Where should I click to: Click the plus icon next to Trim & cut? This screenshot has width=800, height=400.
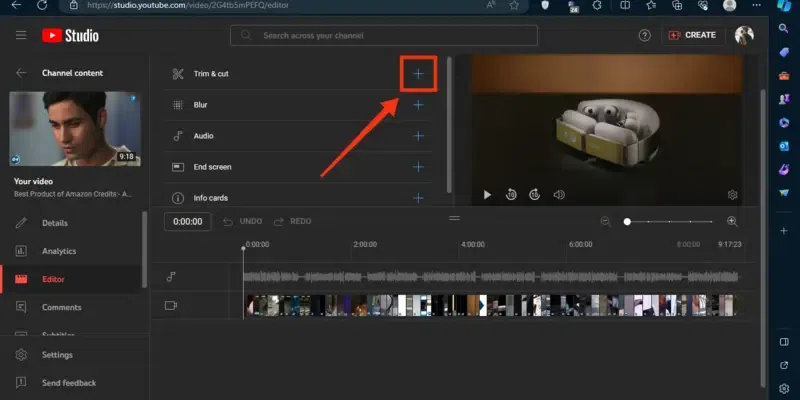[x=418, y=74]
